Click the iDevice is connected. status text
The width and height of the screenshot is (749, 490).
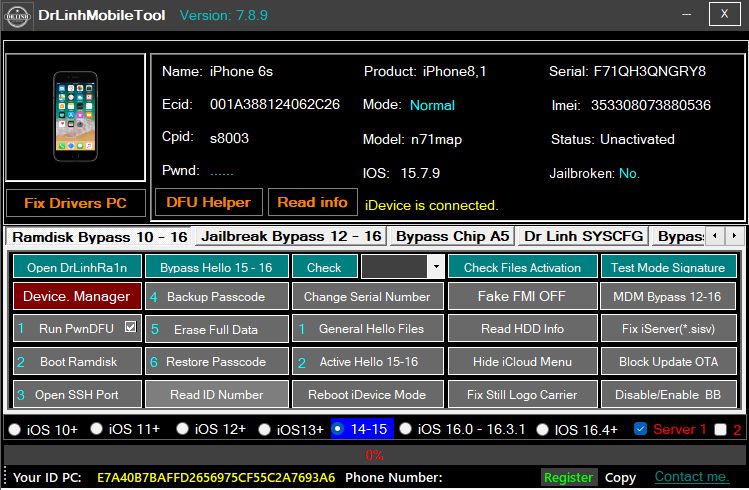tap(431, 205)
